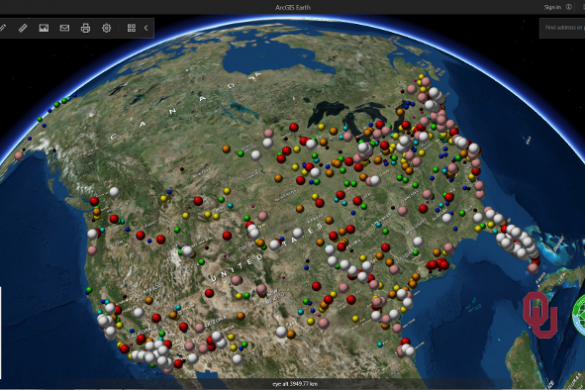585x390 pixels.
Task: Click the red OU logo overlay
Action: (540, 315)
